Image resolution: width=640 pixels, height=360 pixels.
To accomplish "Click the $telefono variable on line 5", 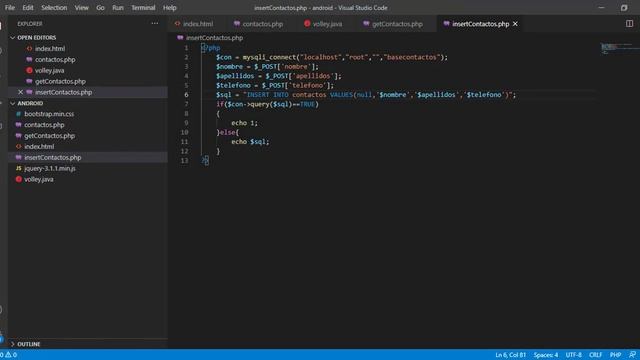I will click(x=233, y=85).
